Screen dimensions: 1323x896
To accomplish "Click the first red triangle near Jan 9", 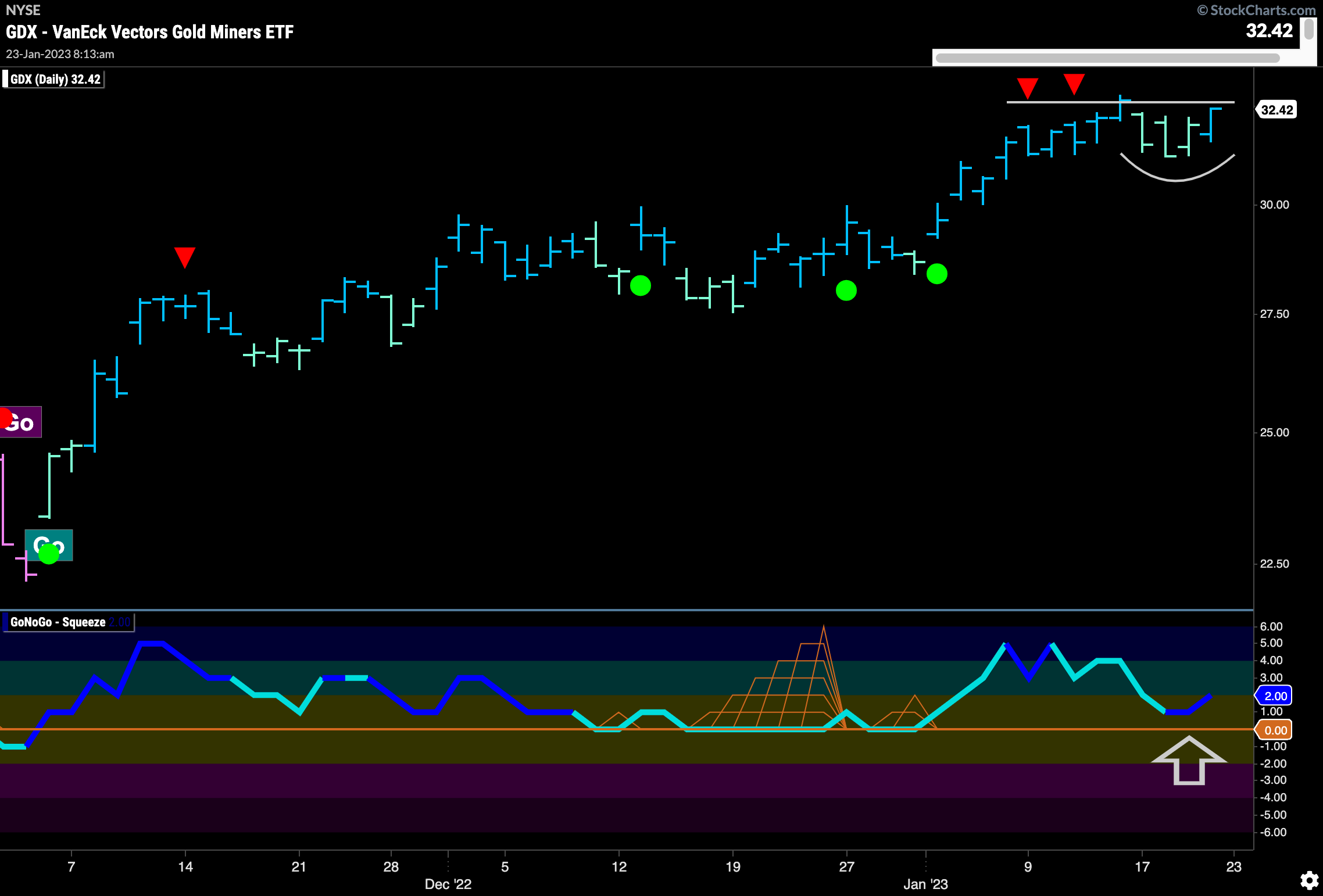I will click(1028, 88).
